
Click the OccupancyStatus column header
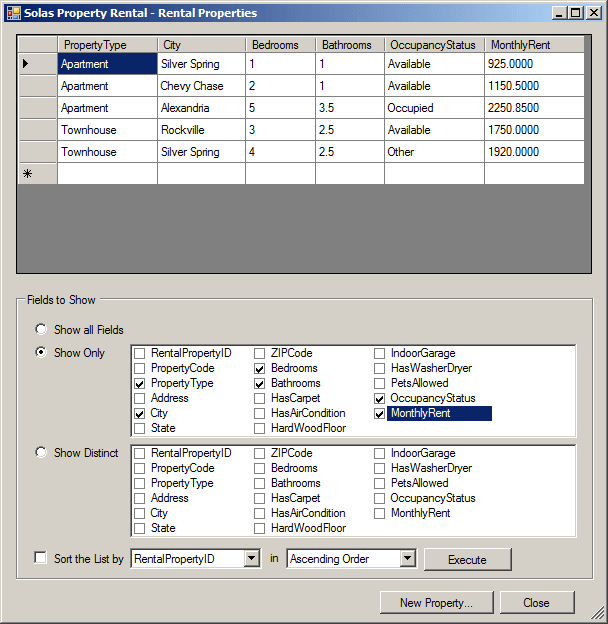click(x=435, y=45)
